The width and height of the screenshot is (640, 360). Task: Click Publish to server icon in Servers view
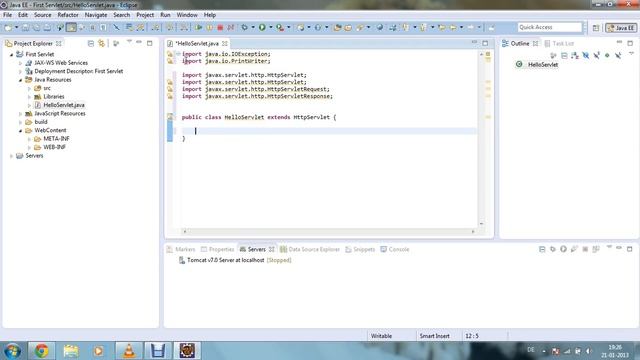[596, 249]
